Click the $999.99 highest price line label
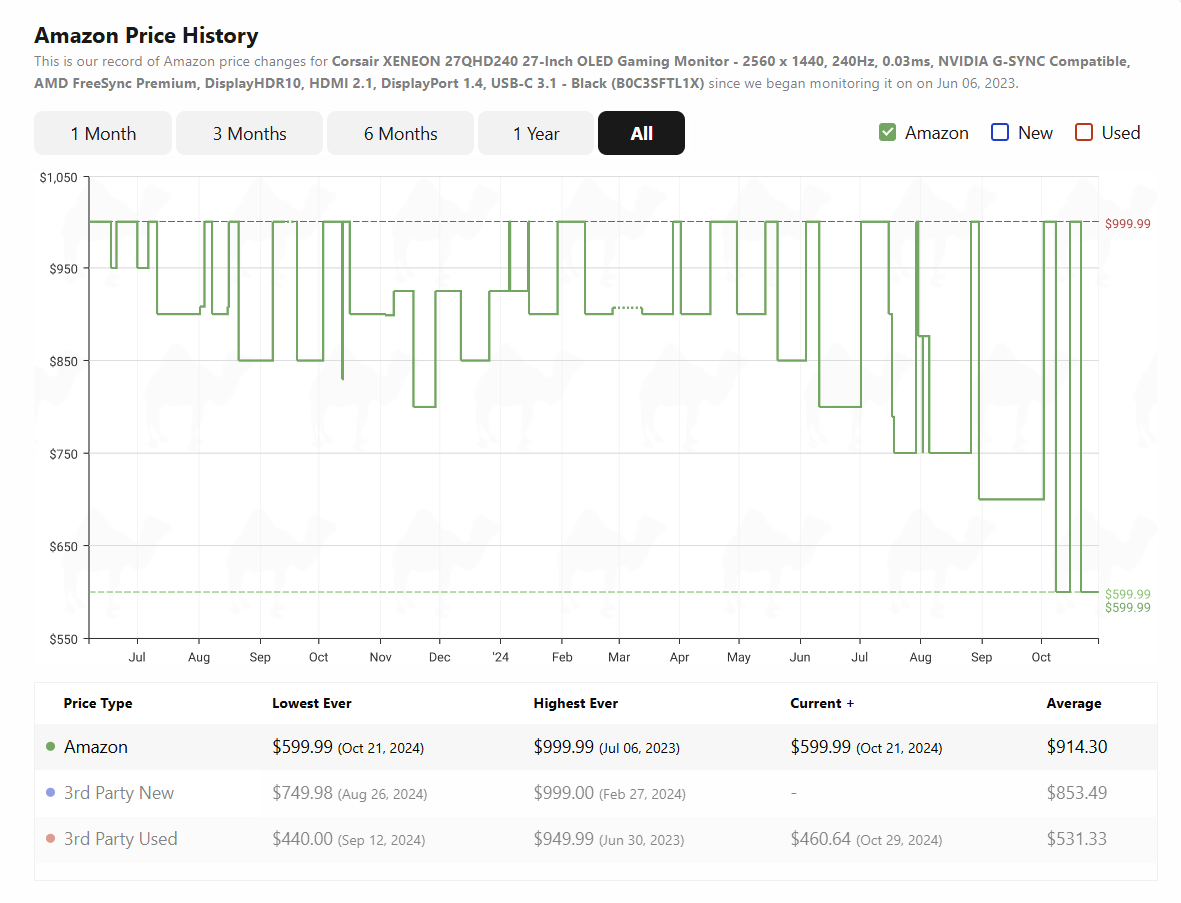Viewport: 1181px width, 903px height. click(x=1128, y=224)
